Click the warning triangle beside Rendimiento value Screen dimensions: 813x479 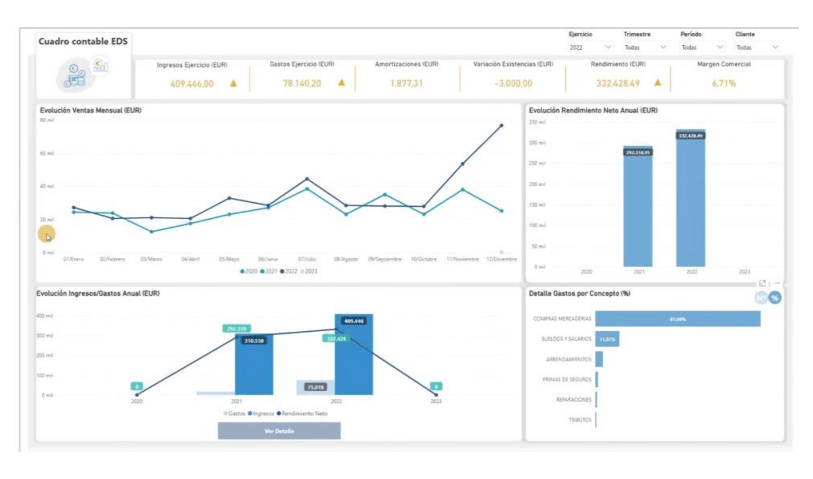coord(657,82)
